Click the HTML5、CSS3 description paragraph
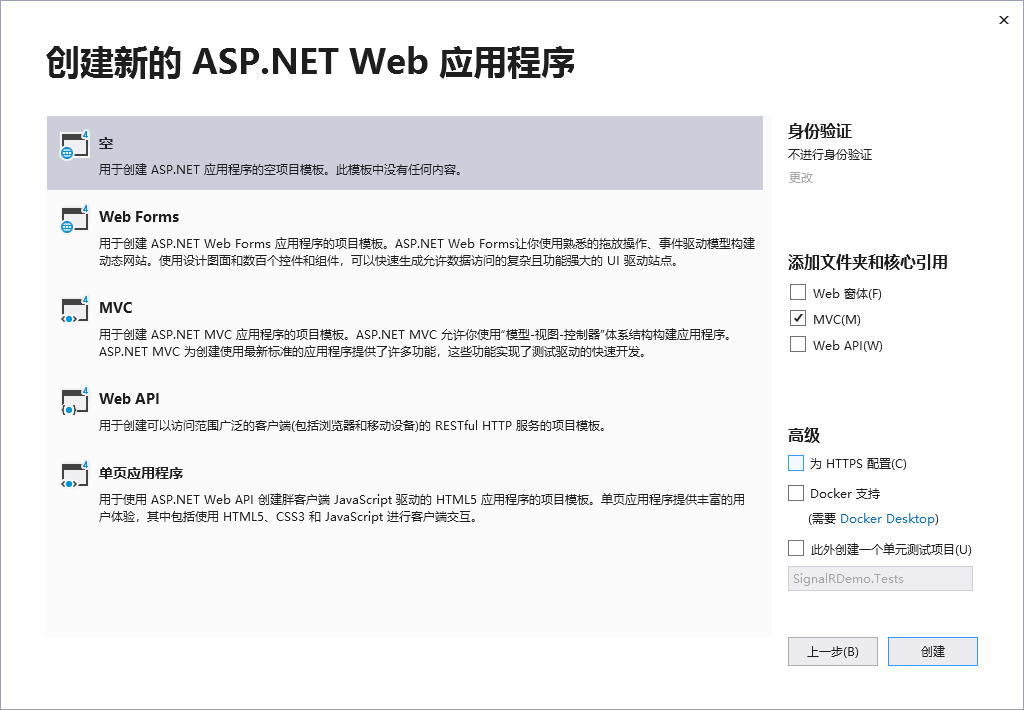Viewport: 1024px width, 710px height. [421, 508]
